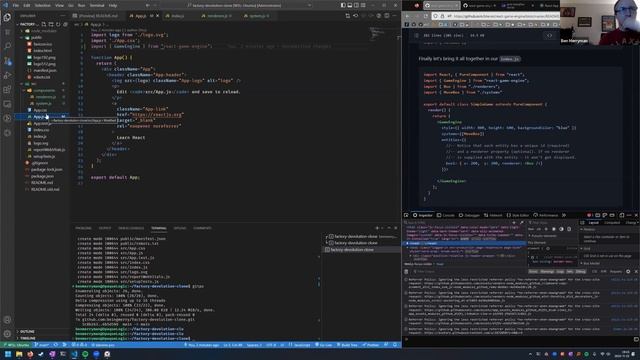The width and height of the screenshot is (640, 360).
Task: Open Firefox from the Windows taskbar
Action: (30, 354)
